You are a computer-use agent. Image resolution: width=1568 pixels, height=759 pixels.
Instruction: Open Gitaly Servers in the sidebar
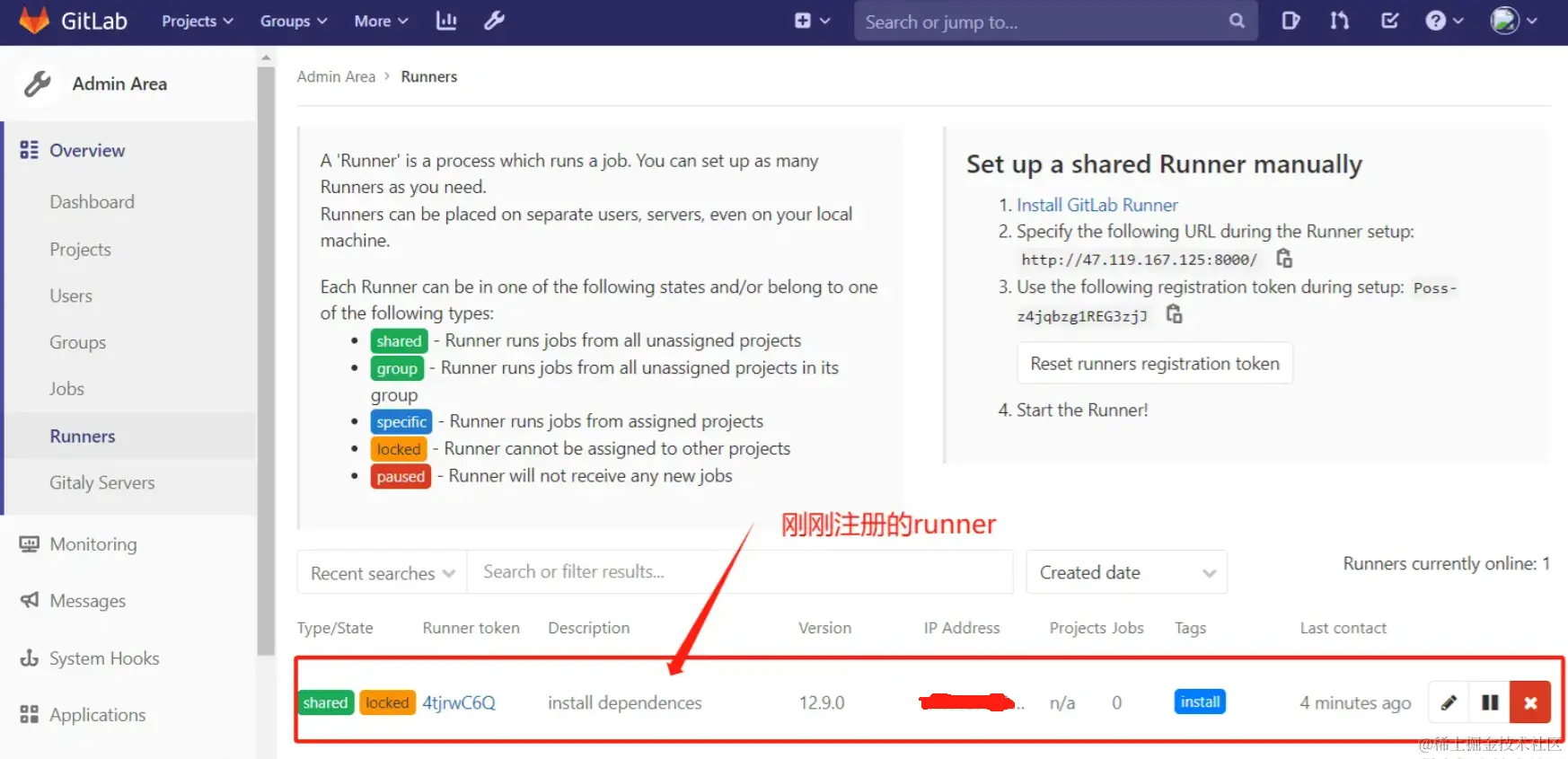(x=101, y=483)
